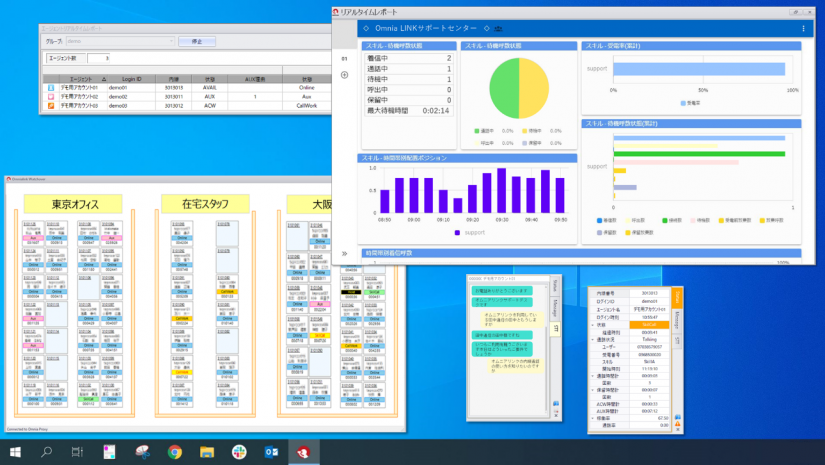Click the demo01 agent Online status icon
The image size is (825, 465).
[x=51, y=87]
